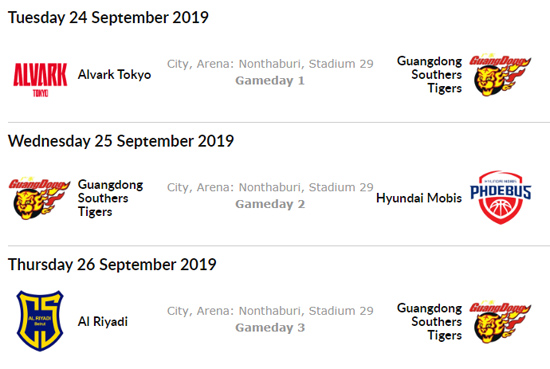The width and height of the screenshot is (550, 369).
Task: Click Guangdong Southers Tigers name in Gameday 1
Action: (429, 75)
